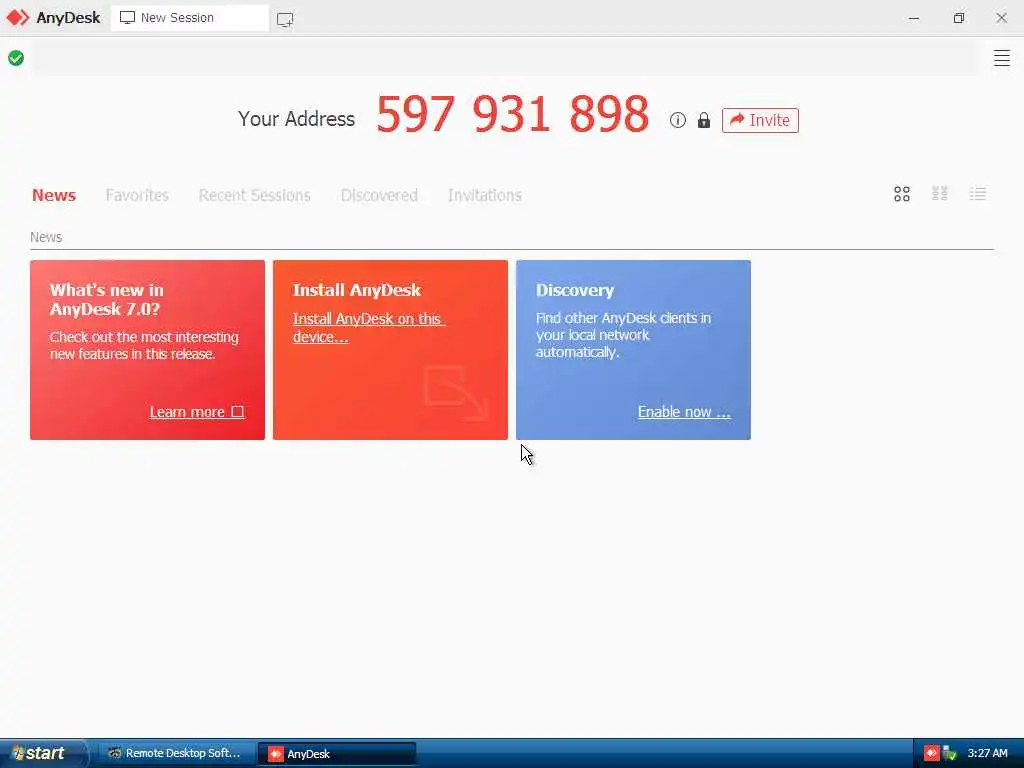
Task: Click the padlock security icon
Action: pos(703,120)
